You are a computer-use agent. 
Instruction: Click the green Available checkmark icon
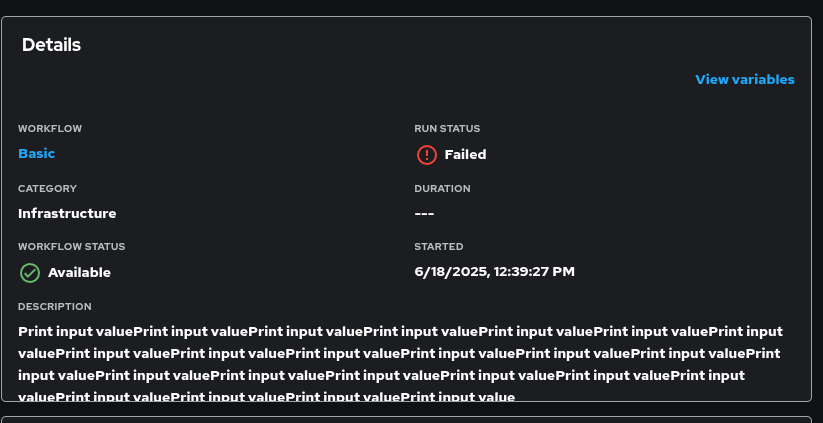[x=30, y=272]
